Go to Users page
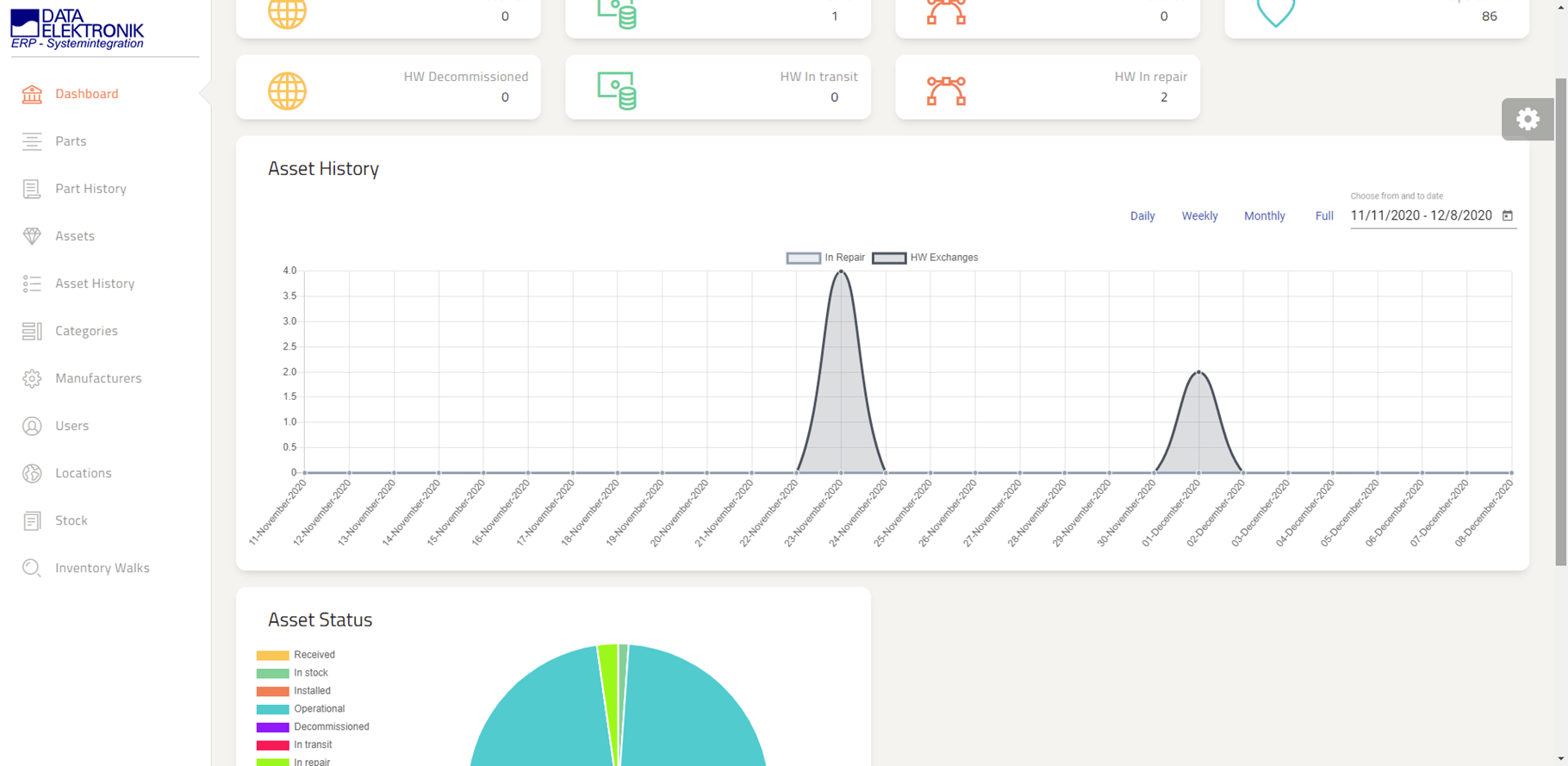1568x766 pixels. 72,425
